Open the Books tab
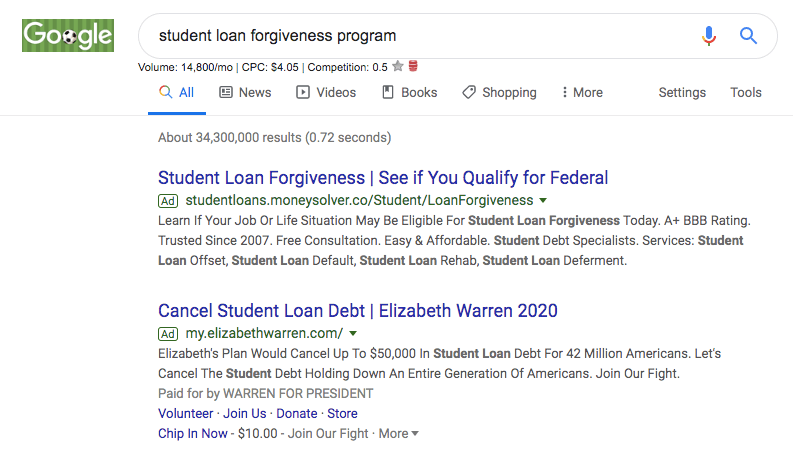 [410, 92]
